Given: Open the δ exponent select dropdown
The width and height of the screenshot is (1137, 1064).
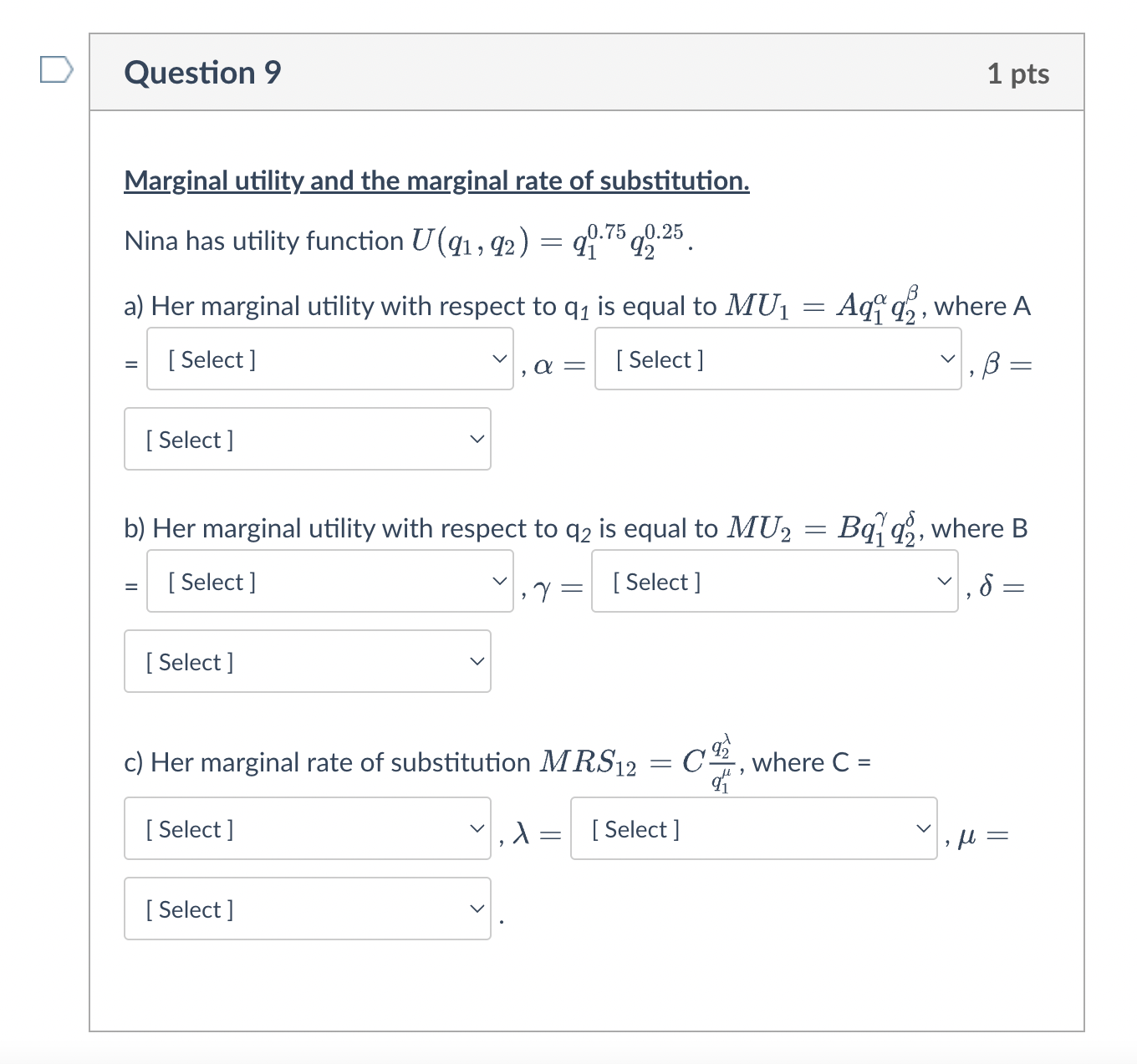Looking at the screenshot, I should click(307, 661).
